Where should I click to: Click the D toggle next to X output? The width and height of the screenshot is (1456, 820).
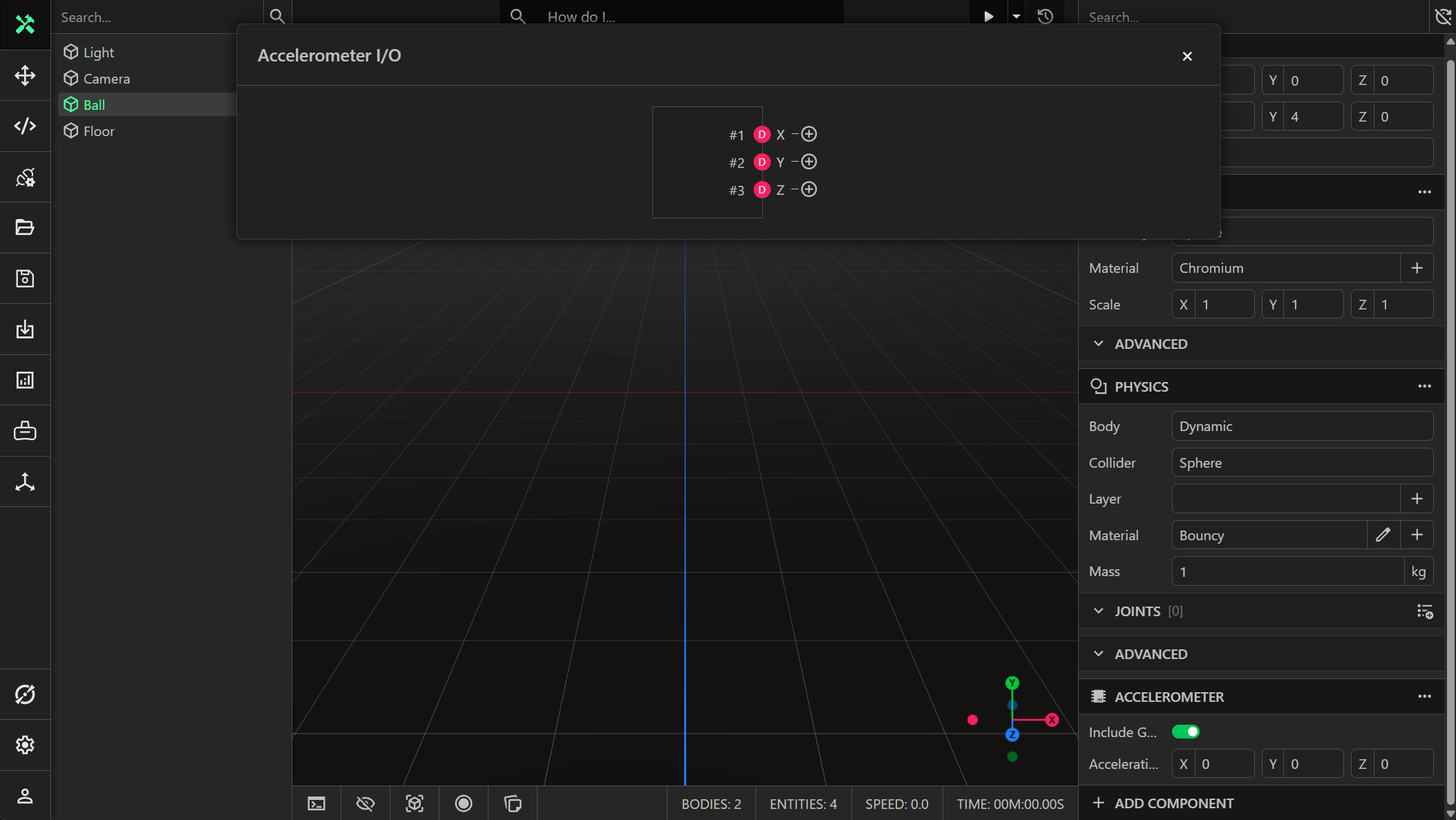tap(761, 134)
